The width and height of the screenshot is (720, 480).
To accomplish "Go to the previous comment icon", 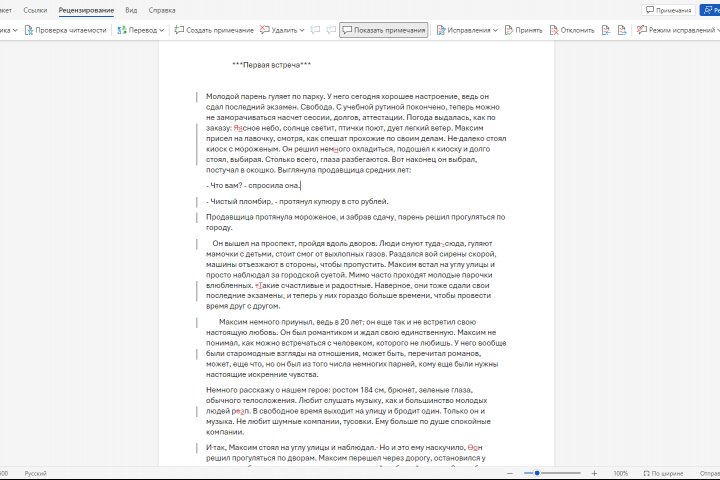I will pos(315,30).
